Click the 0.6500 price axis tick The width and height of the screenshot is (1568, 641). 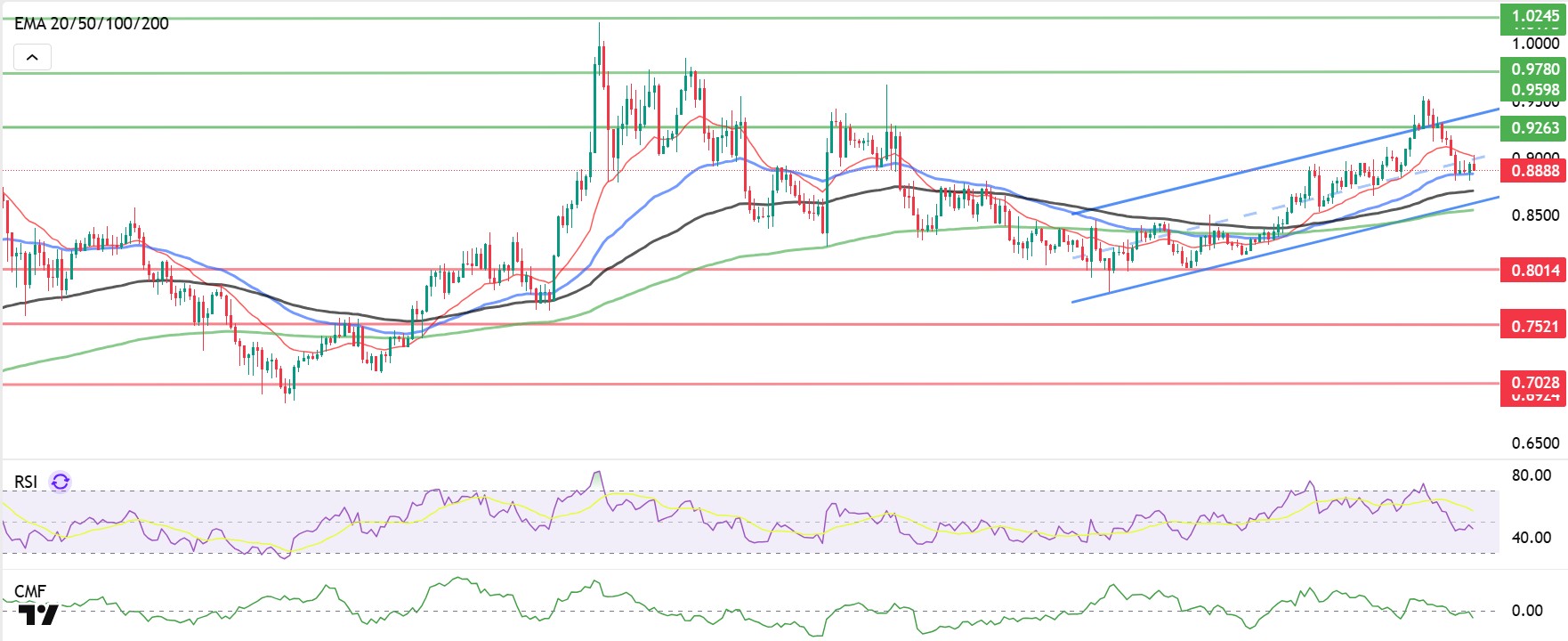(1535, 442)
